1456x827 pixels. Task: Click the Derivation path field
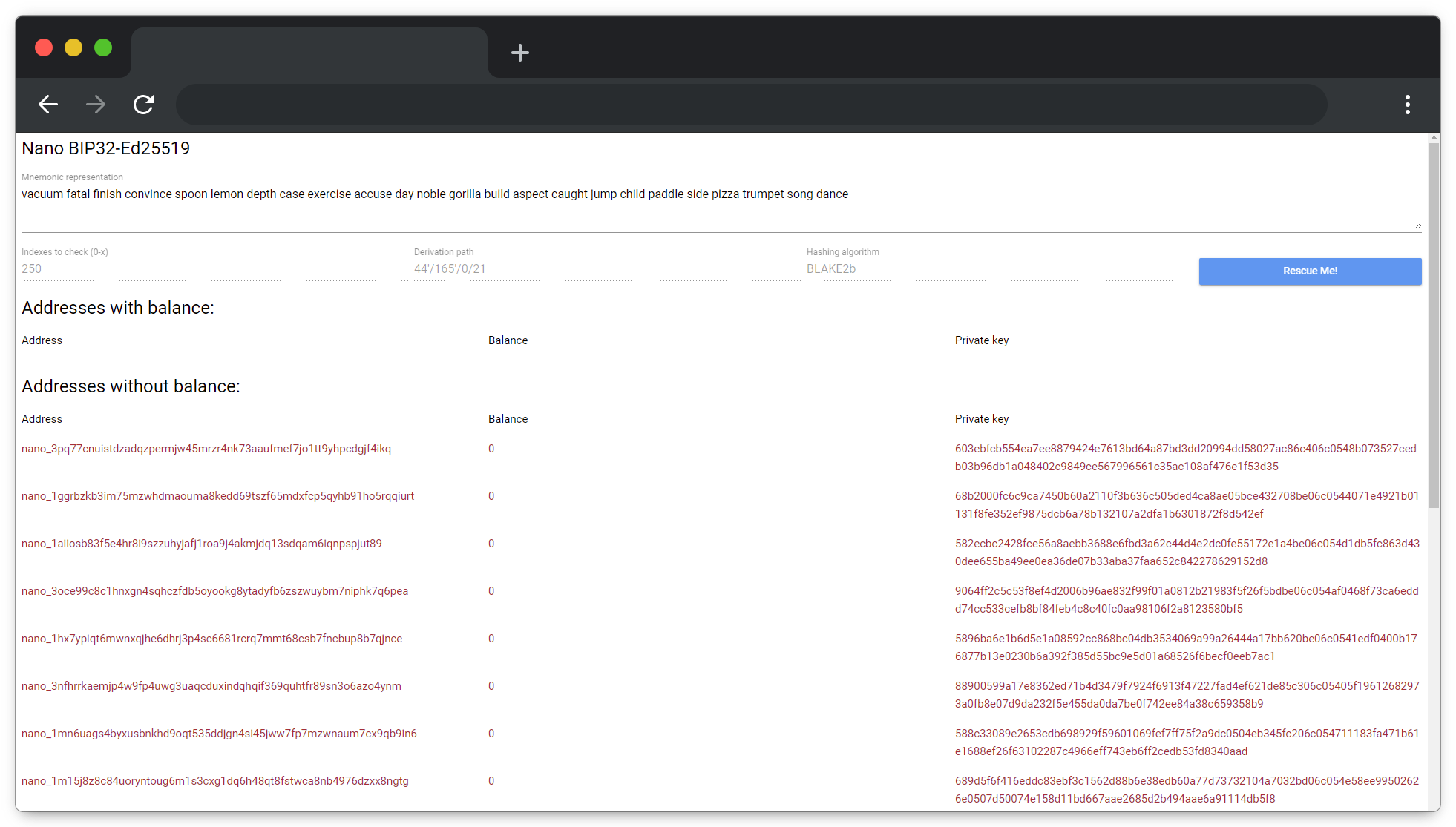tap(606, 269)
